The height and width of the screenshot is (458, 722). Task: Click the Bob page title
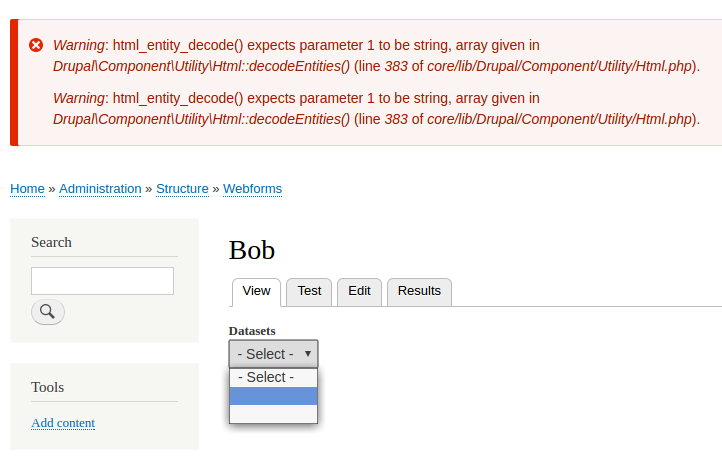tap(252, 250)
